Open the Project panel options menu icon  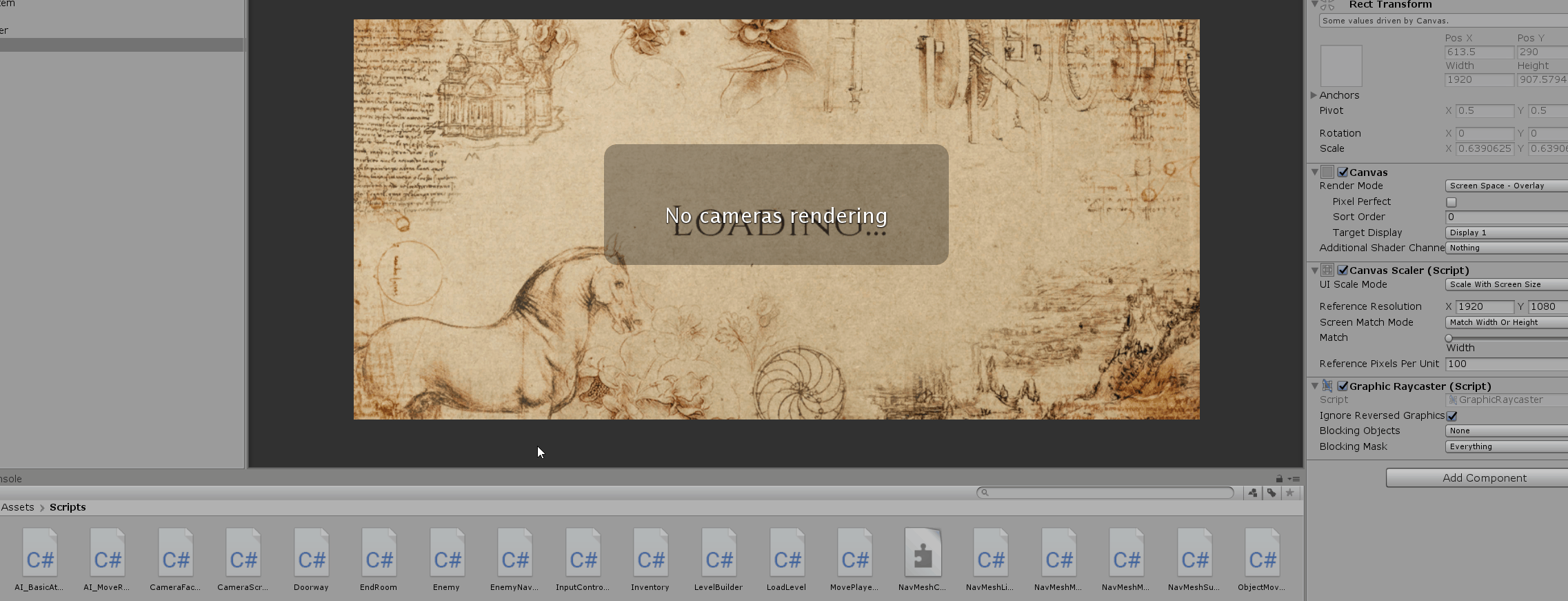coord(1294,479)
